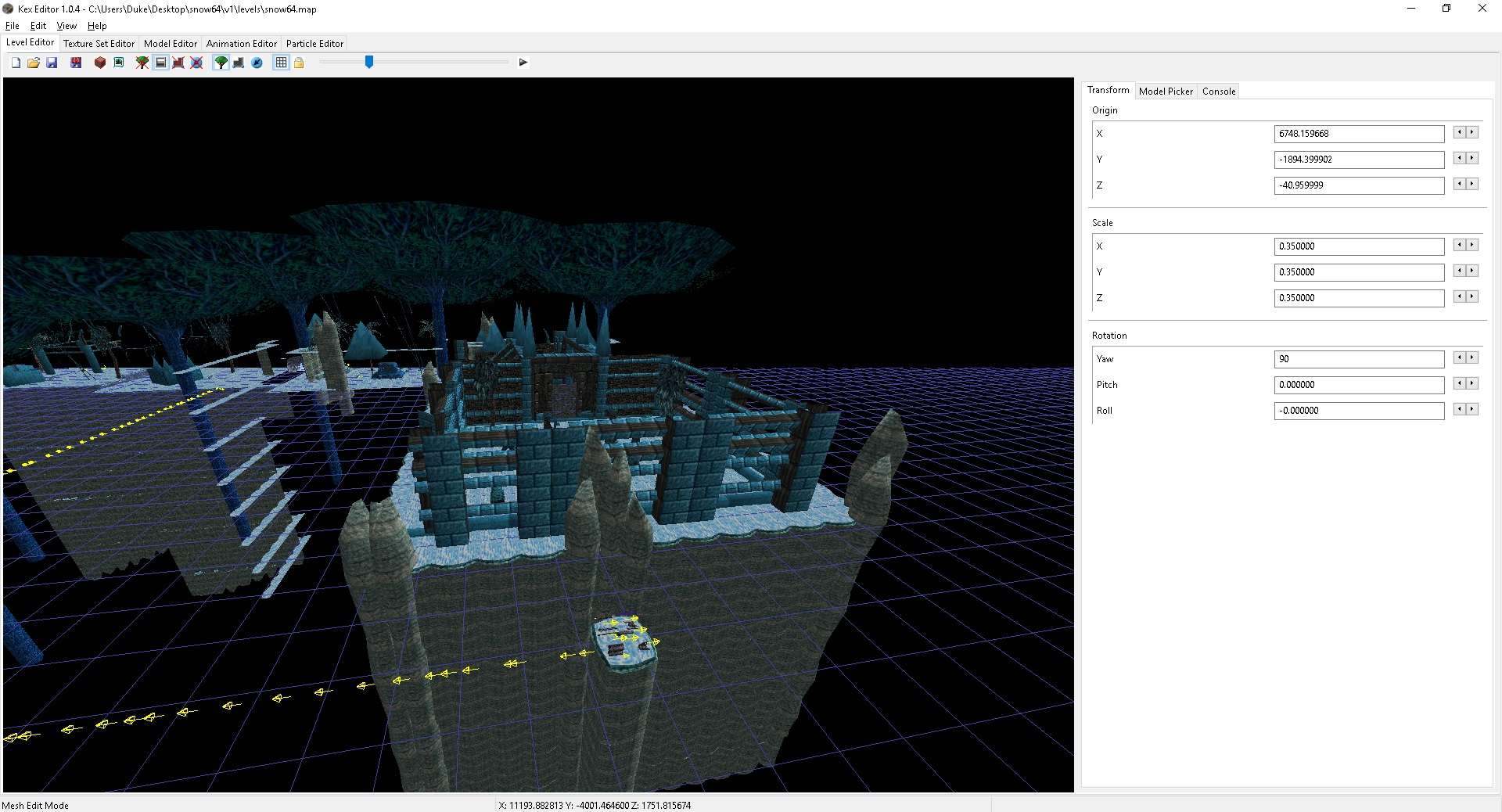Click the blue compass arrow icon
The image size is (1502, 812).
(x=257, y=63)
